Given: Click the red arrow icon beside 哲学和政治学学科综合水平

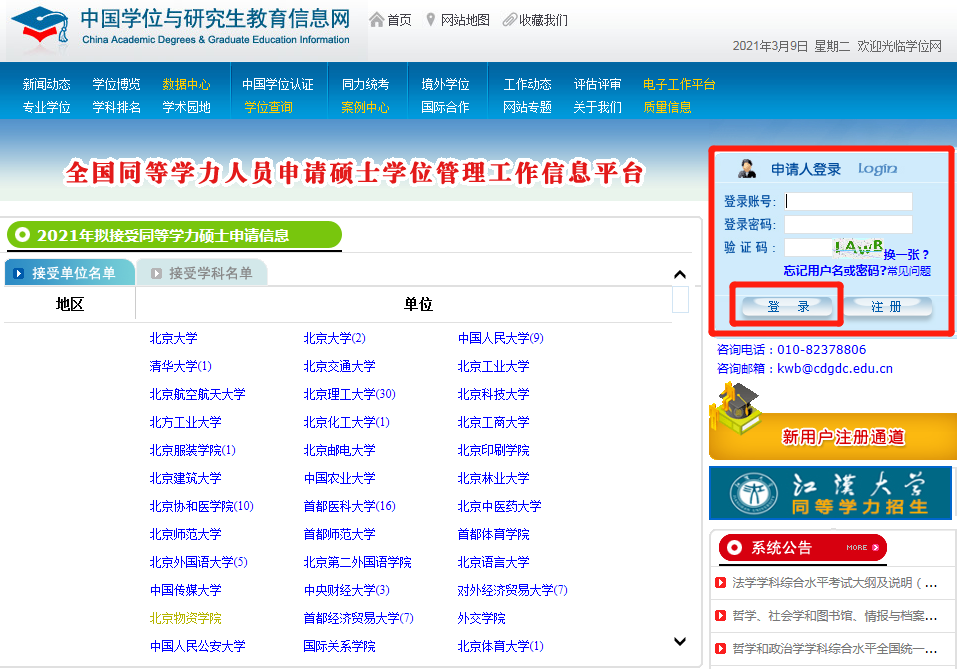Looking at the screenshot, I should [720, 648].
